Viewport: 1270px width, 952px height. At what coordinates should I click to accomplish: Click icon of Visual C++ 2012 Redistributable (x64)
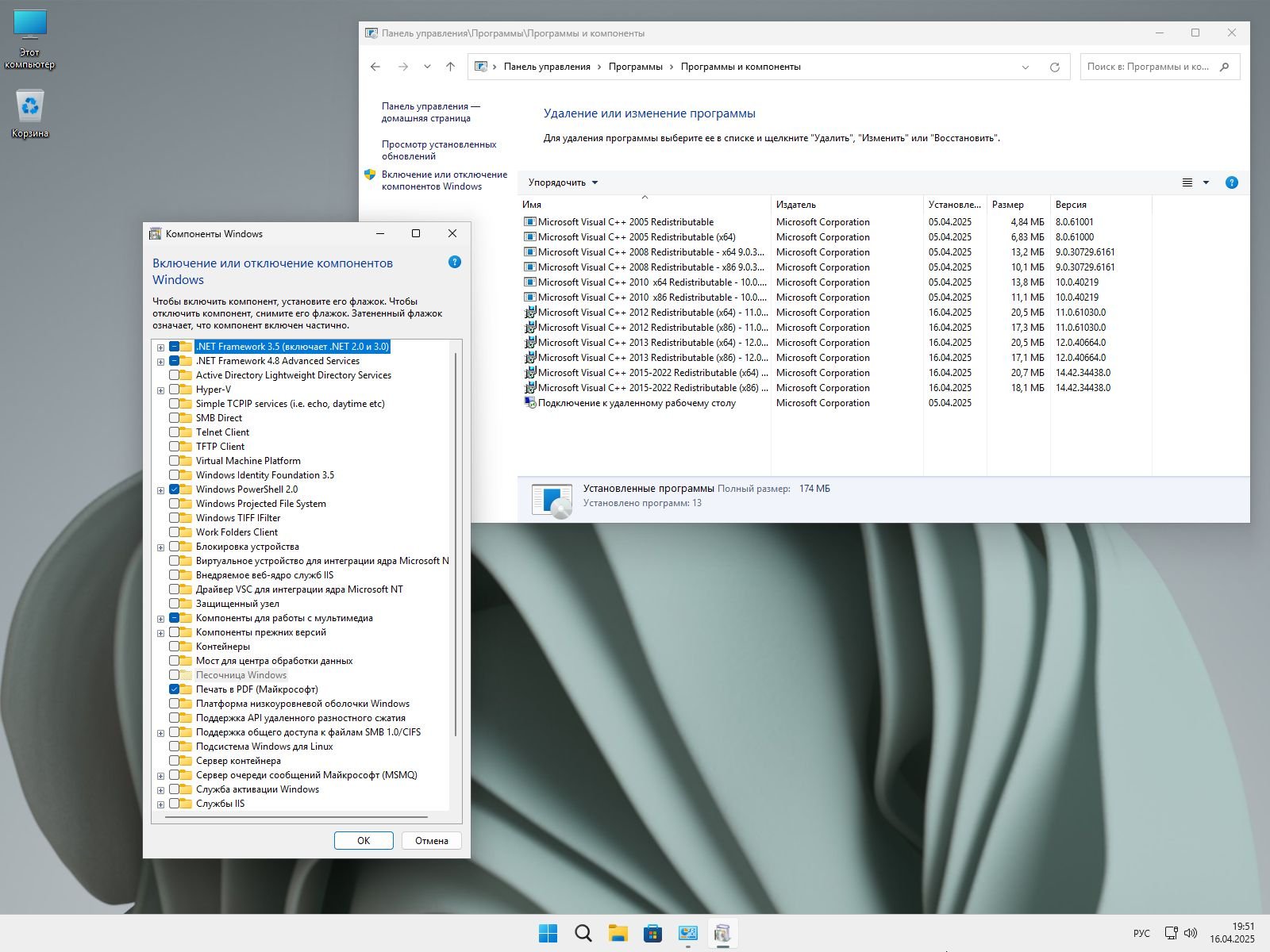point(530,313)
